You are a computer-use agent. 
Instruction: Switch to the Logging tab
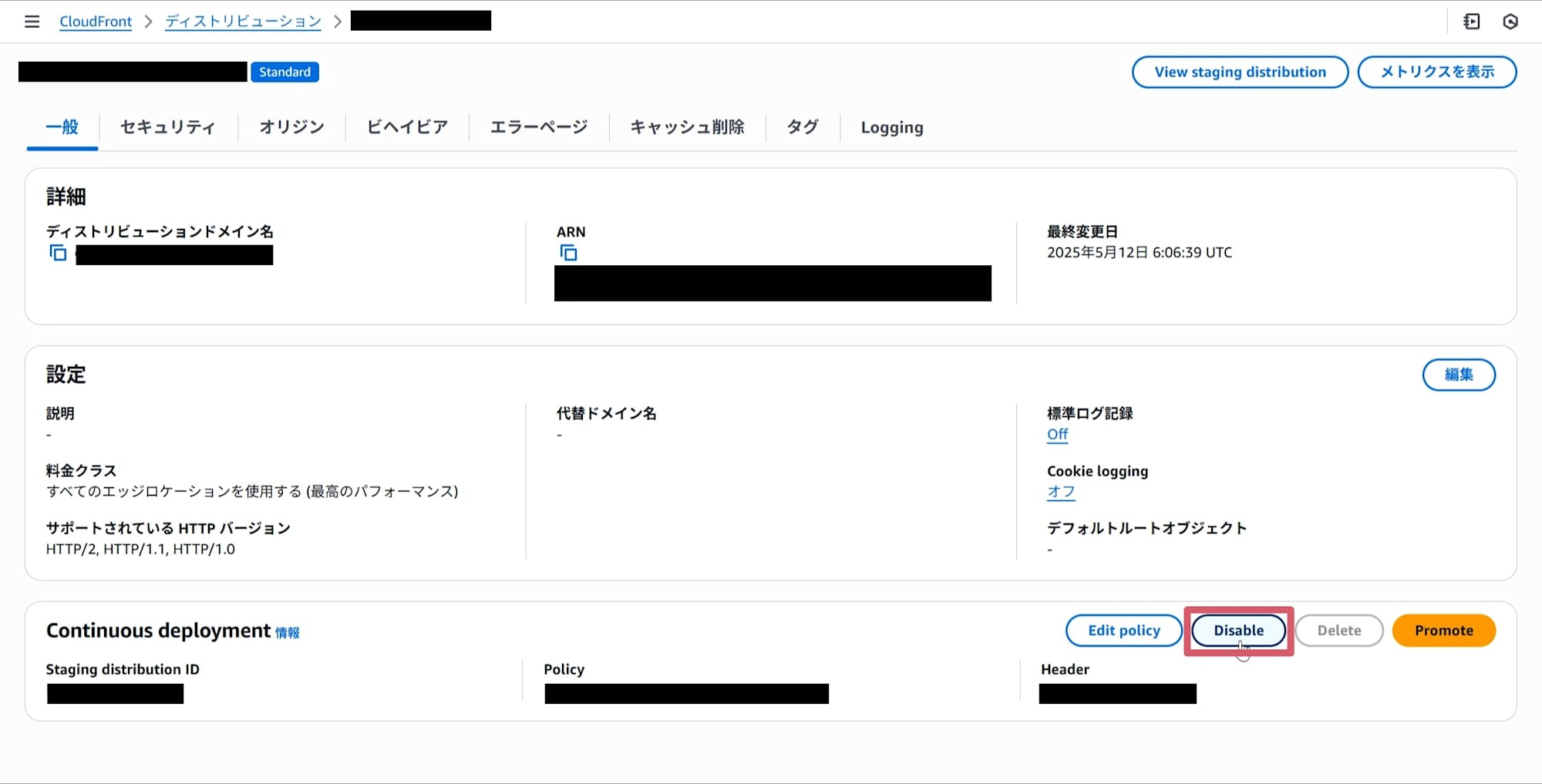[892, 127]
